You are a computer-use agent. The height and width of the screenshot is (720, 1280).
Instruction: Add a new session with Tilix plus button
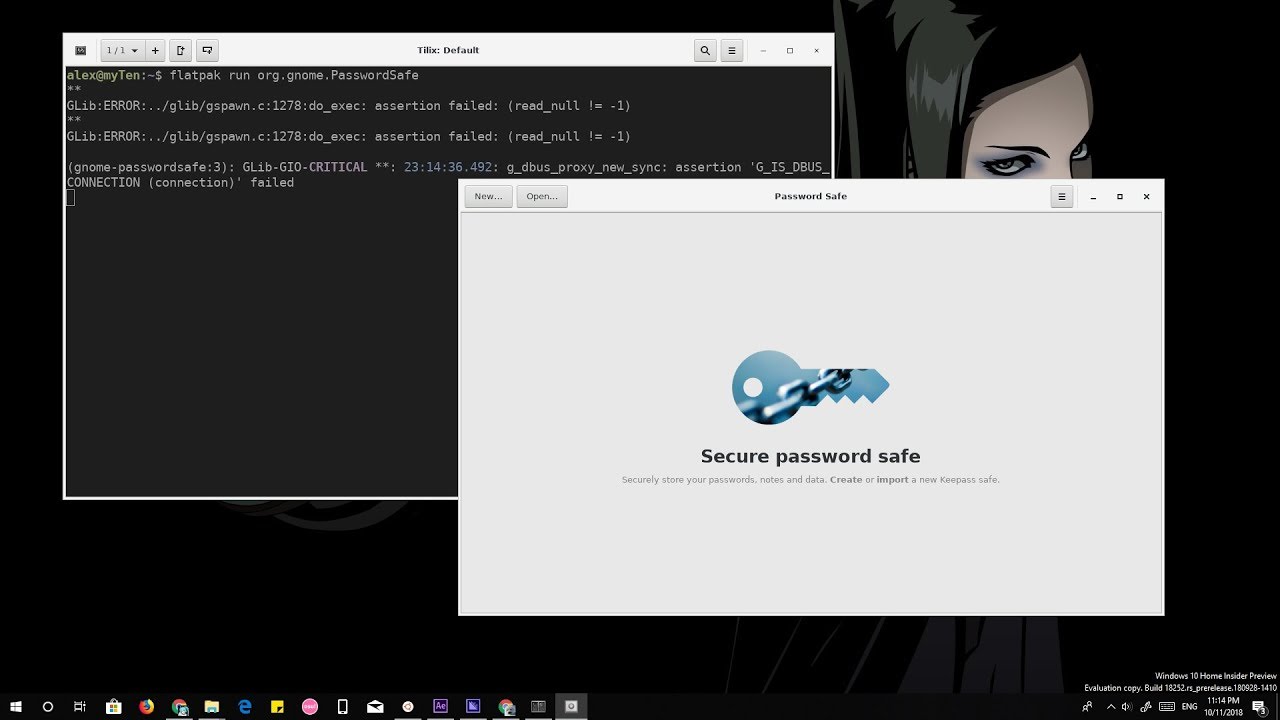click(155, 50)
